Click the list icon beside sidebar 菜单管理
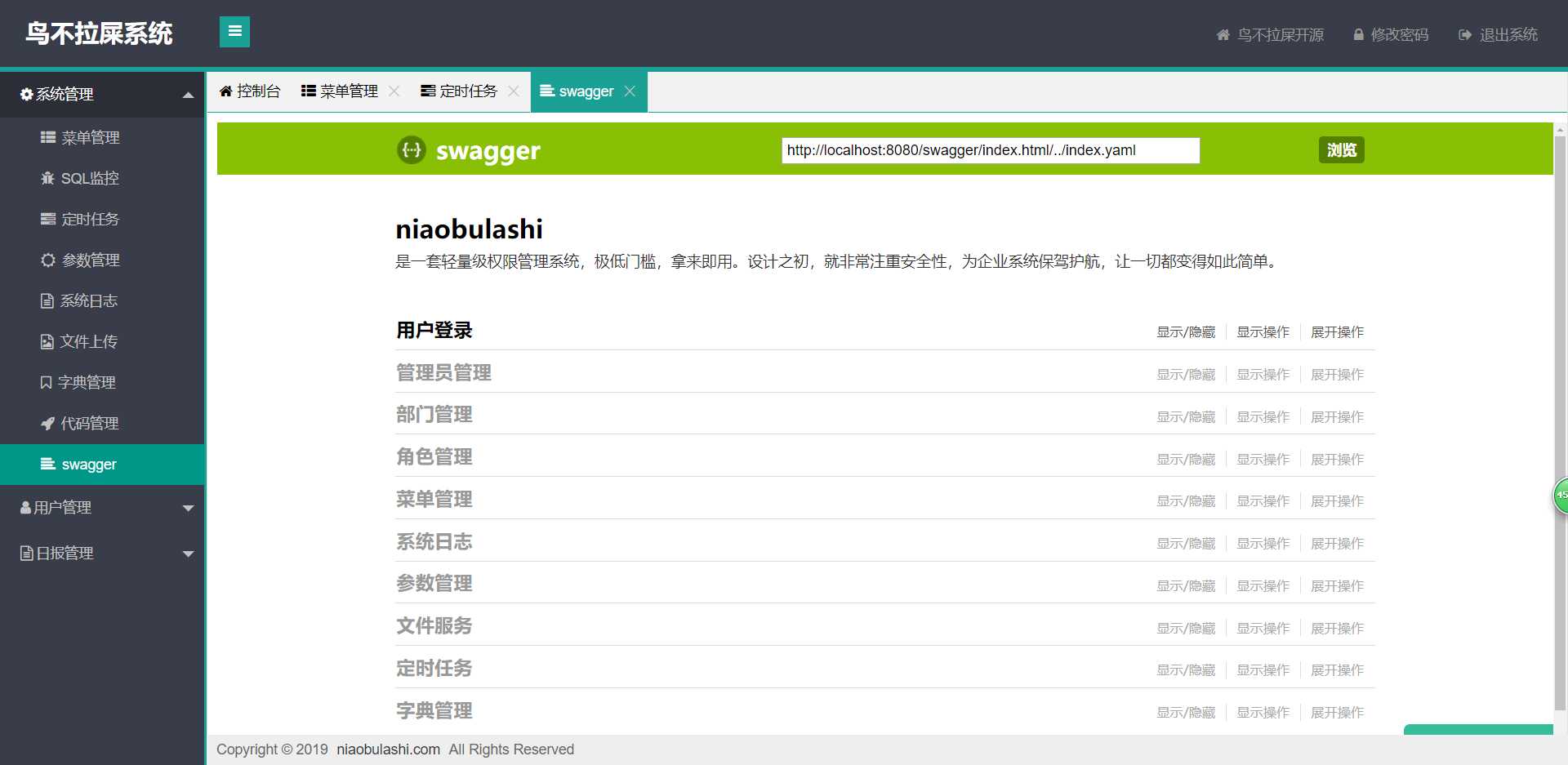This screenshot has width=1568, height=765. coord(48,138)
